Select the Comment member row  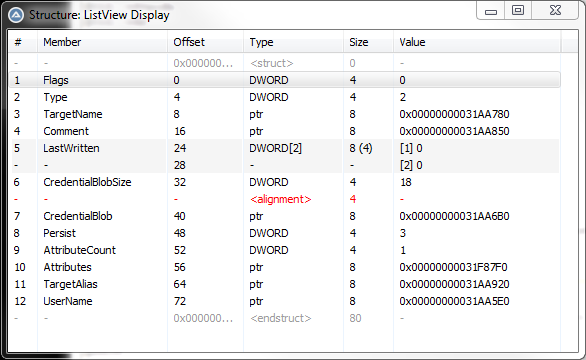click(284, 131)
